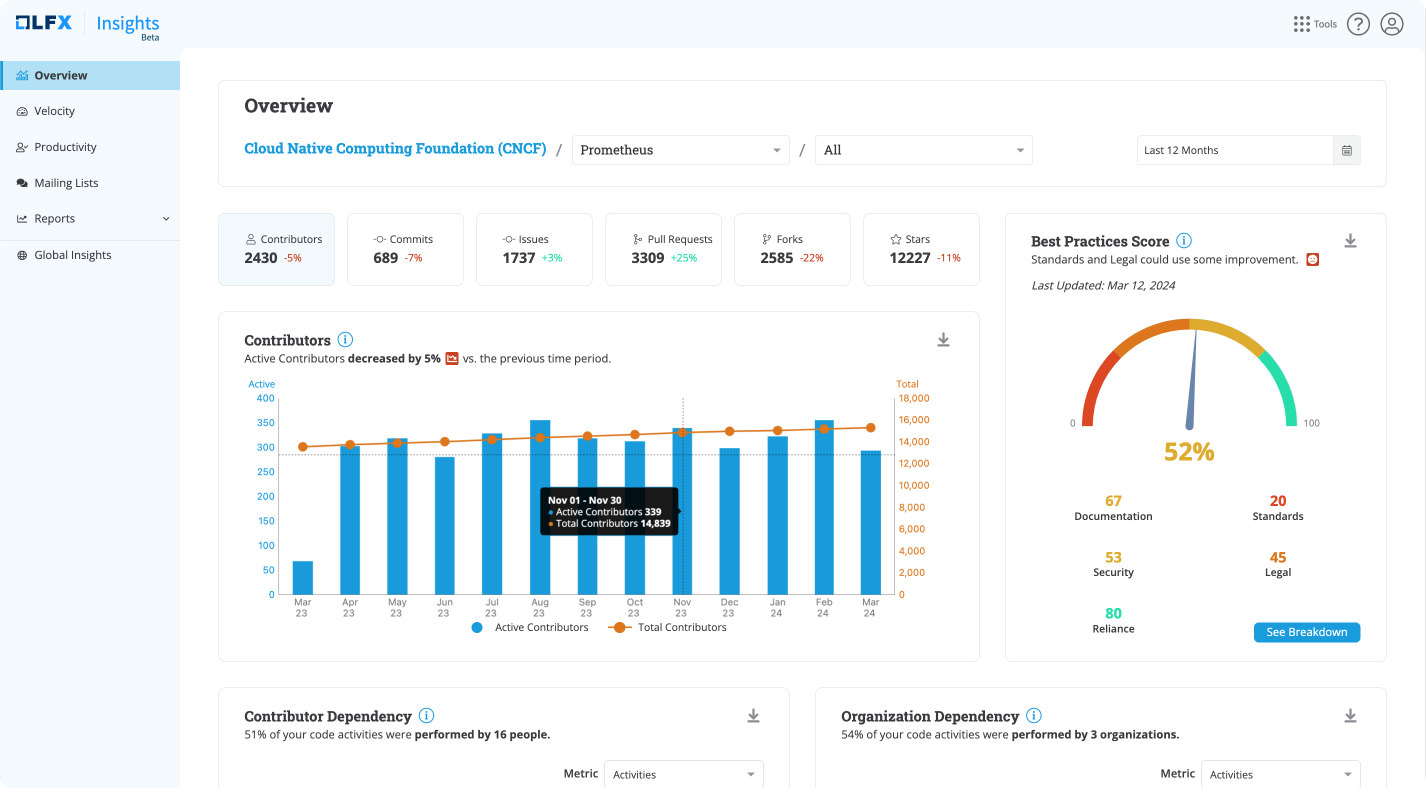Open the All repositories dropdown
Viewport: 1426px width, 788px height.
[x=924, y=150]
